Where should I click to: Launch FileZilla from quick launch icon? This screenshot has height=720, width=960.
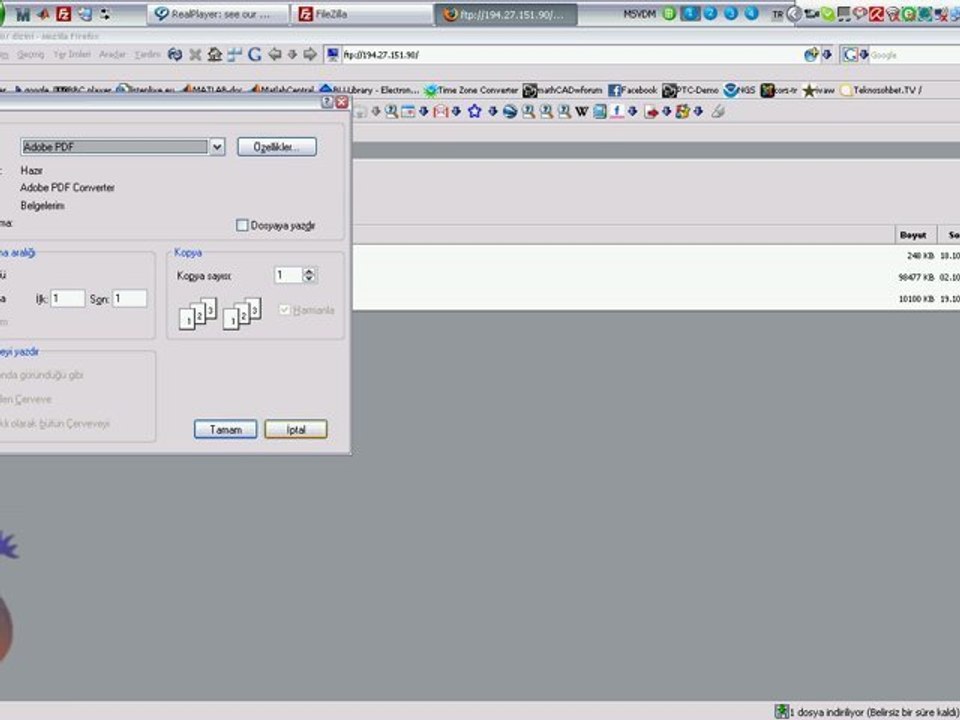point(64,13)
